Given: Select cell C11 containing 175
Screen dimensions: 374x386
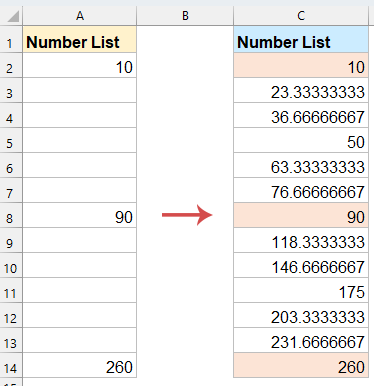Looking at the screenshot, I should [301, 290].
